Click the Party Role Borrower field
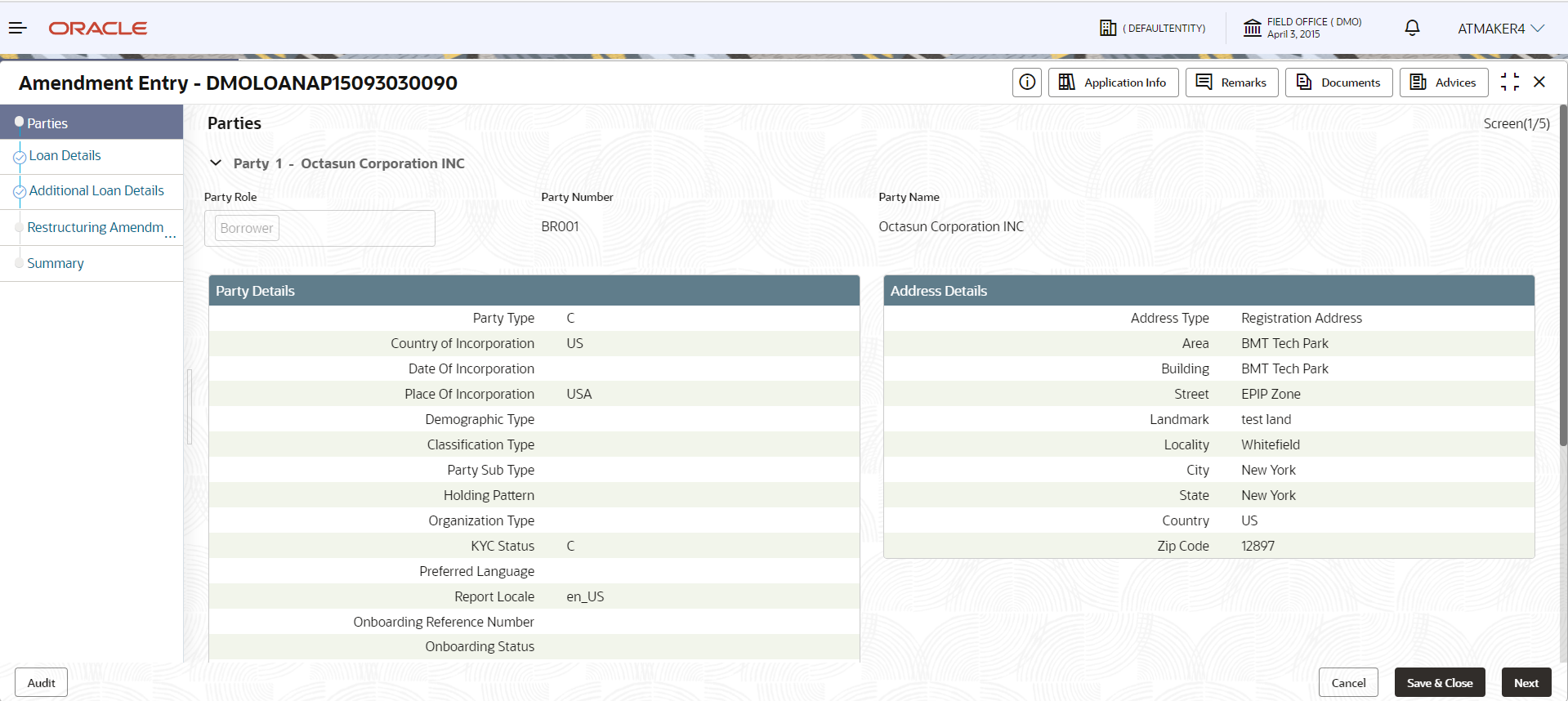The width and height of the screenshot is (1568, 701). (x=319, y=228)
